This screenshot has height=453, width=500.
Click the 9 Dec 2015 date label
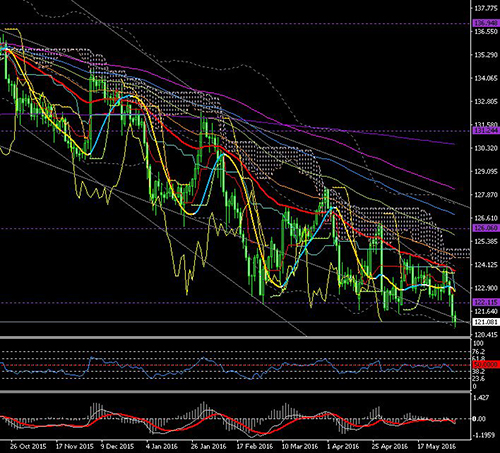pyautogui.click(x=117, y=446)
